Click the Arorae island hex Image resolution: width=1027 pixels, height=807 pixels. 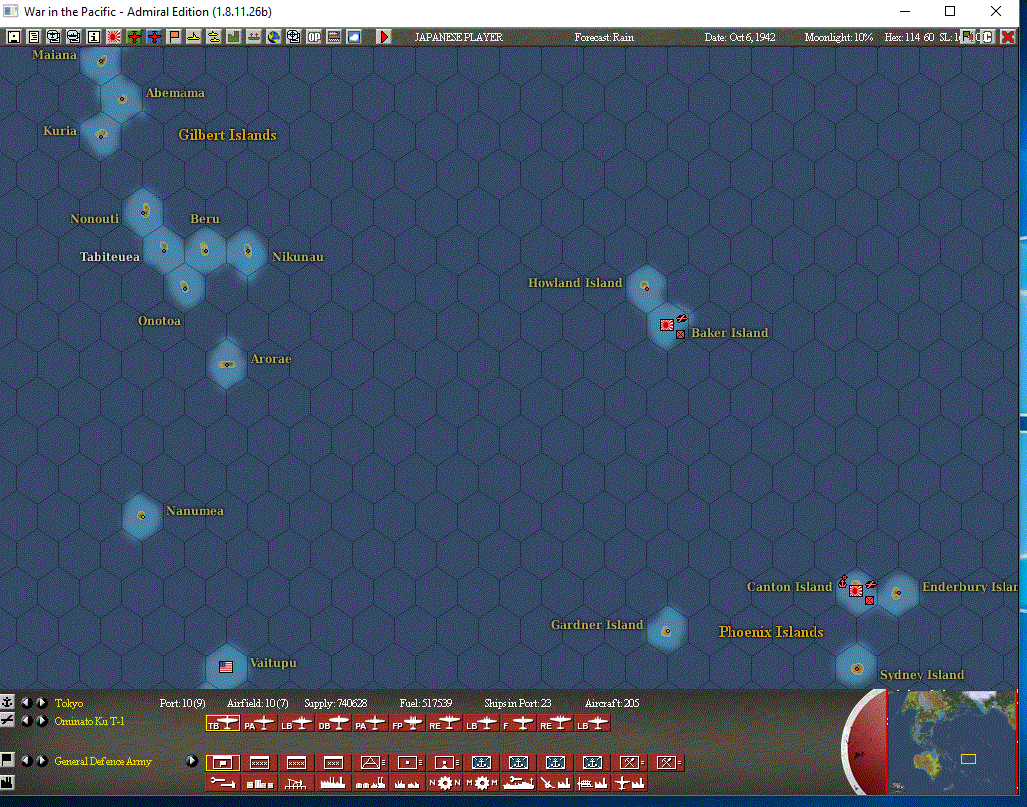(x=227, y=364)
